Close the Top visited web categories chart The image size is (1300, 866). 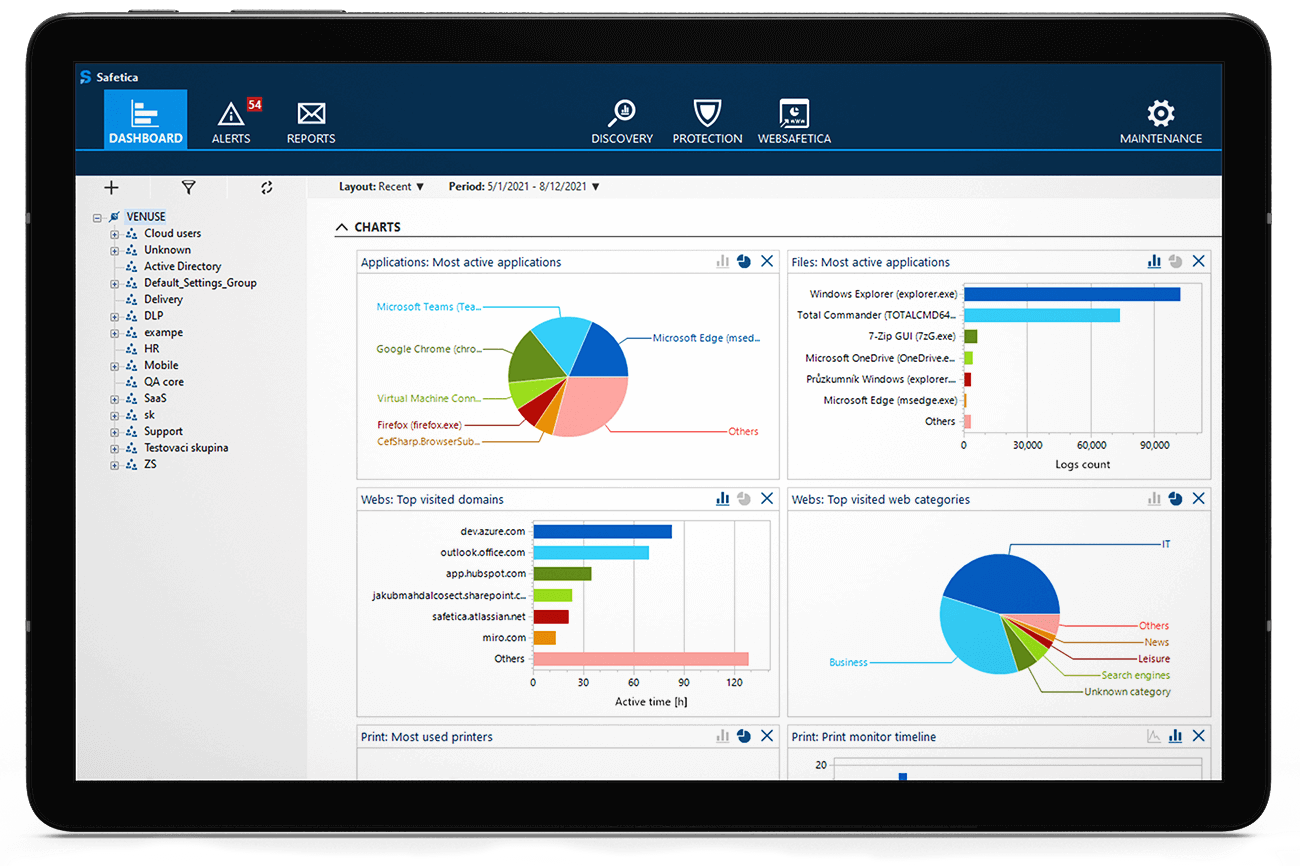1198,499
